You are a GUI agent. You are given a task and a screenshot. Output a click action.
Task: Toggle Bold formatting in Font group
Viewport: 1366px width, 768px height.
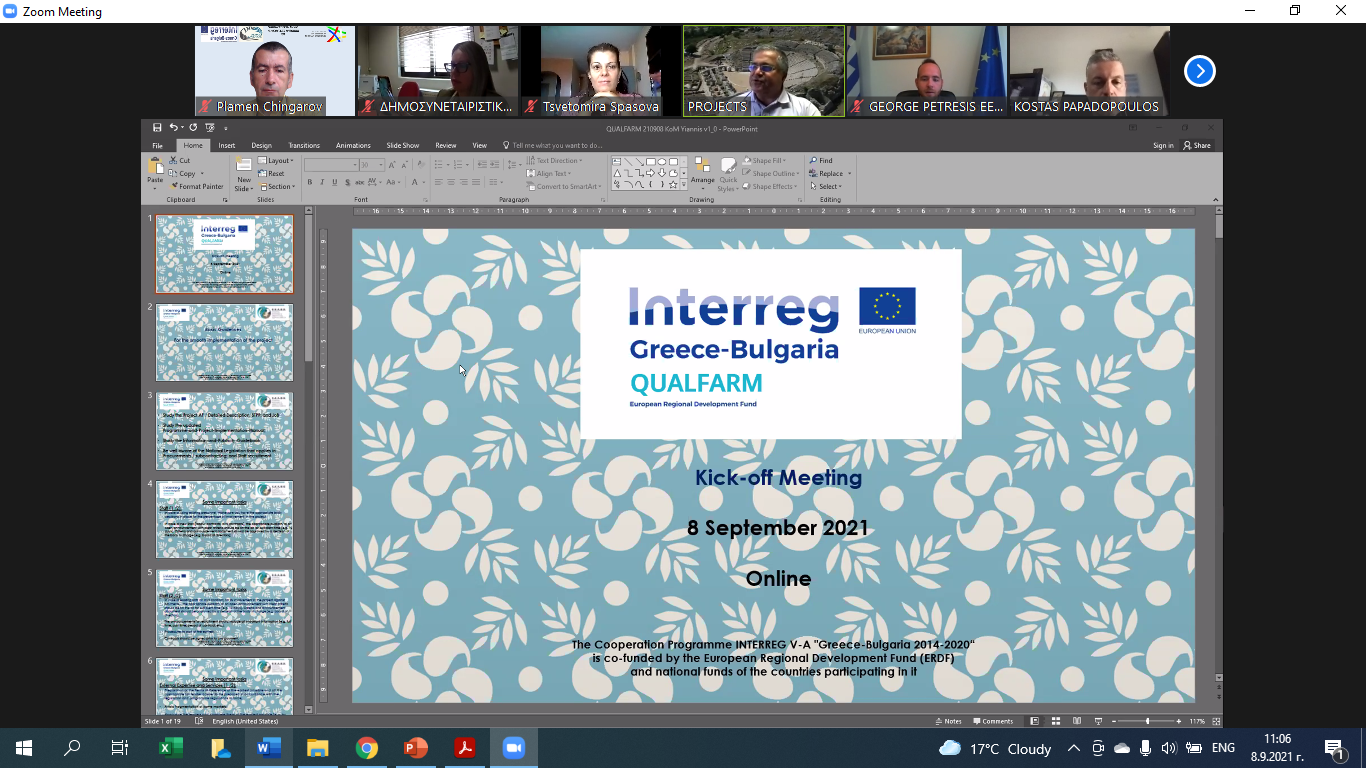(309, 182)
